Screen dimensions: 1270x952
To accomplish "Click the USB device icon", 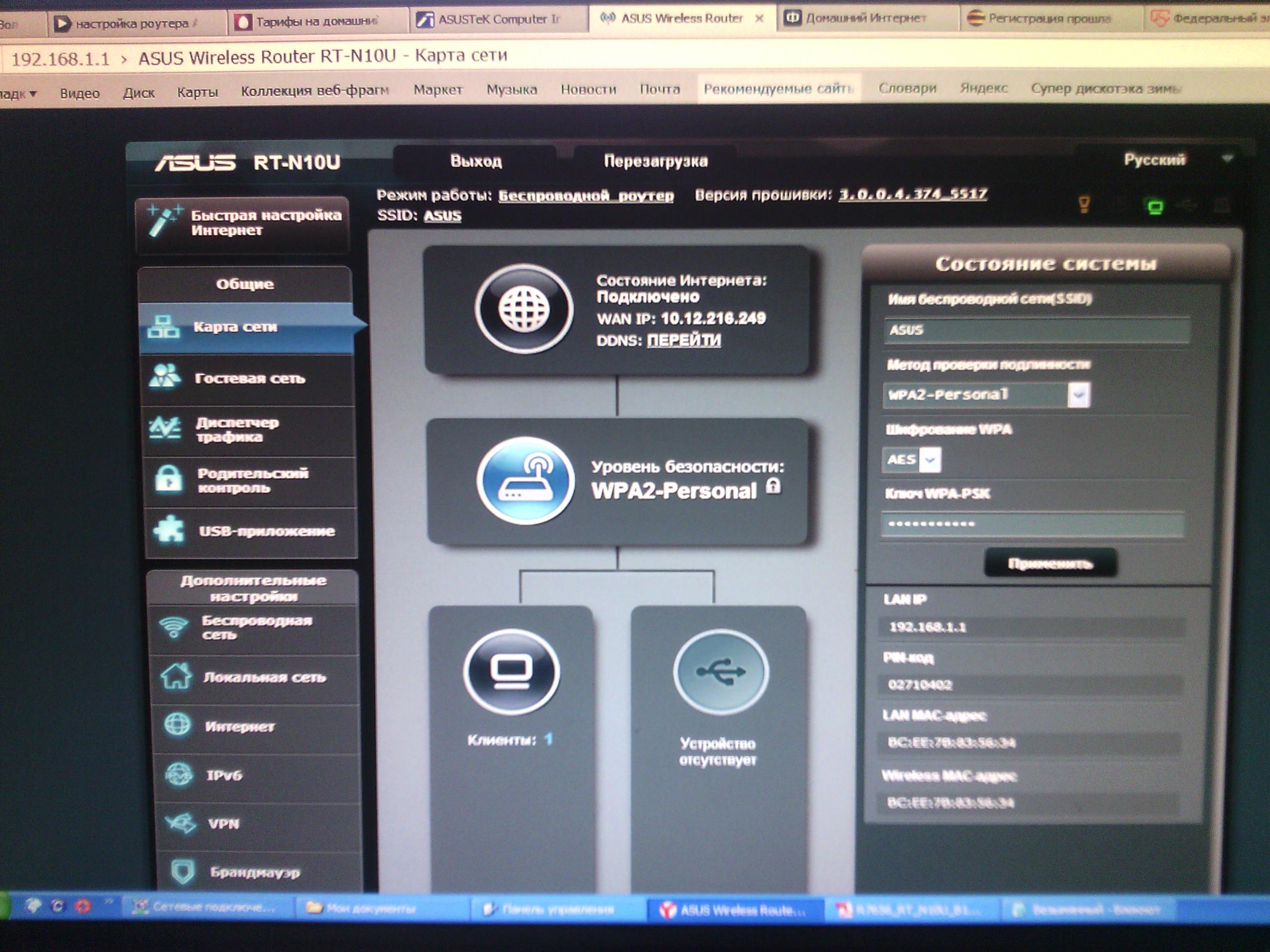I will tap(721, 671).
